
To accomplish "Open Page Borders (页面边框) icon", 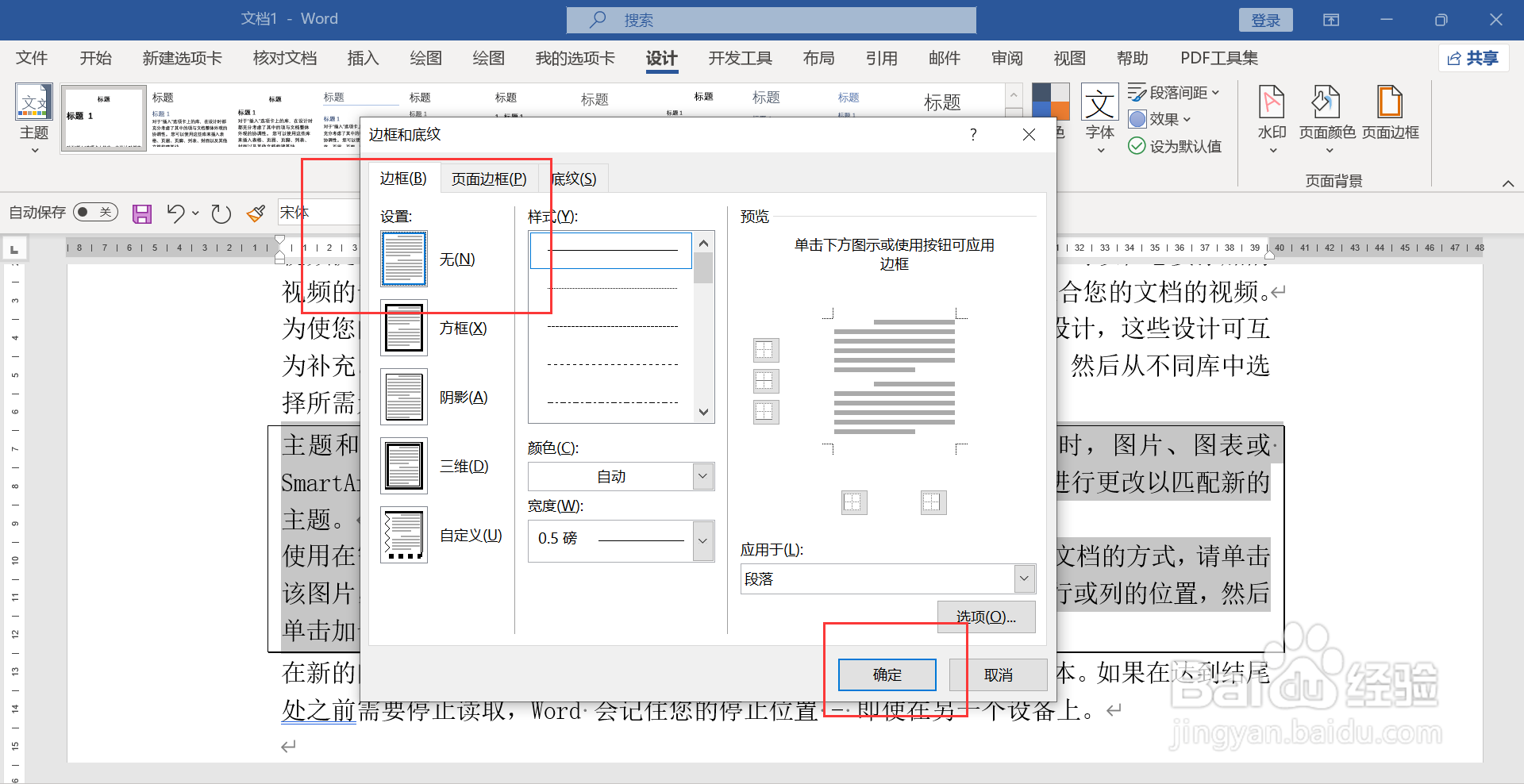I will coord(1390,102).
